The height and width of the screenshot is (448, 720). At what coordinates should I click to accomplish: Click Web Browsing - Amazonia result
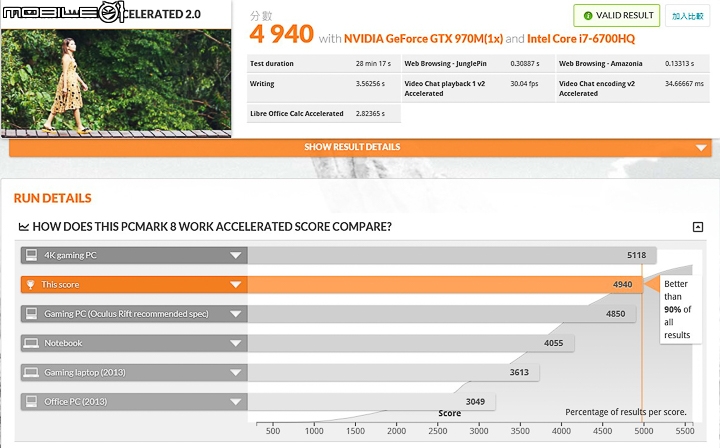tap(633, 64)
